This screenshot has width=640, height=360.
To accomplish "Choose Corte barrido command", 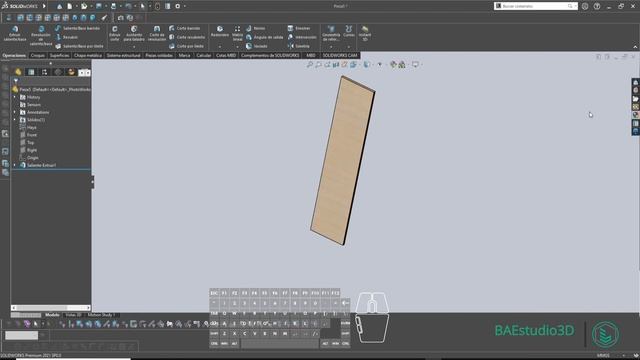I will tap(184, 28).
